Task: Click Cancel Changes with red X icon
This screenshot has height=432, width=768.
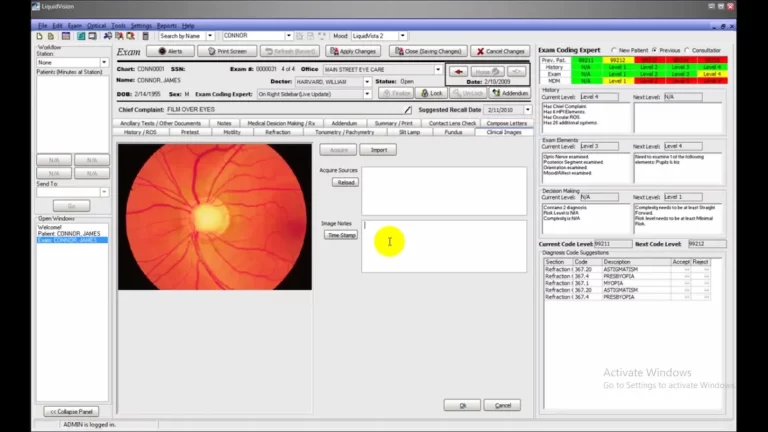Action: click(x=501, y=51)
